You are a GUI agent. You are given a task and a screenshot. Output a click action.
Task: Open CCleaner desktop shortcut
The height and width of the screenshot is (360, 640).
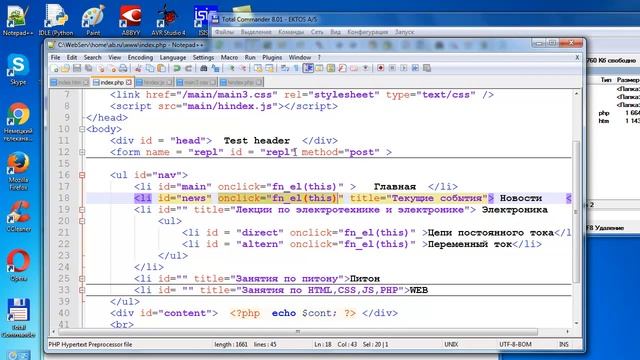coord(18,216)
